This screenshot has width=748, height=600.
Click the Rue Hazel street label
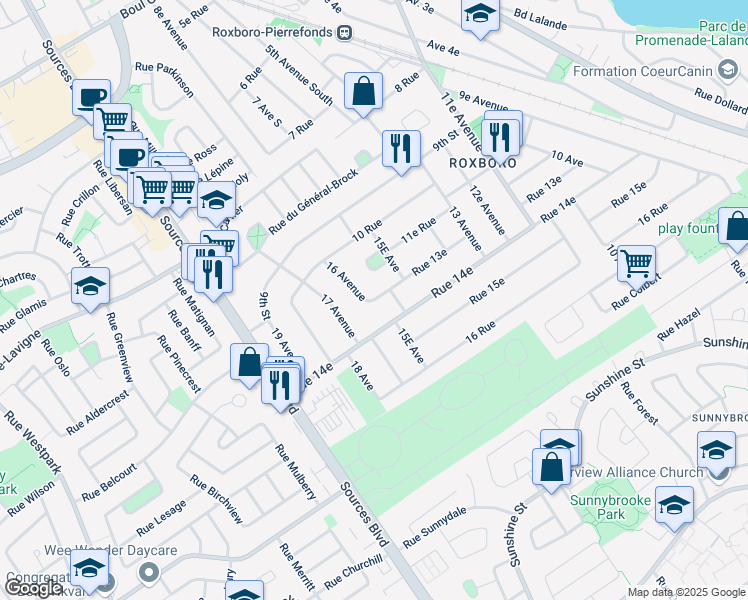[x=679, y=324]
